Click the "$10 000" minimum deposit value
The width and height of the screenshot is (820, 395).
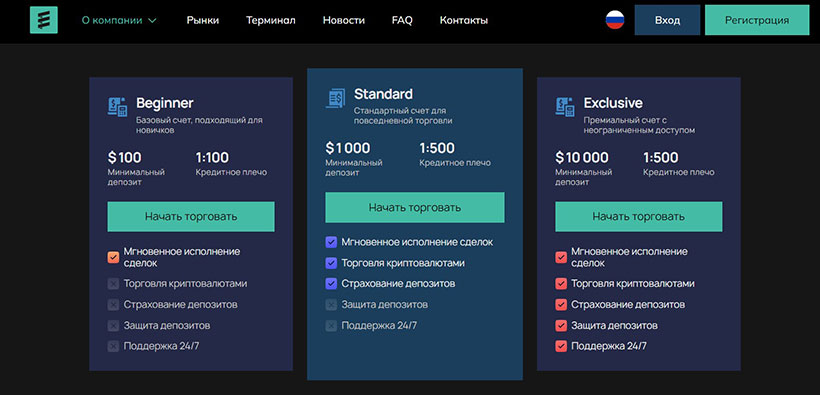pos(582,157)
